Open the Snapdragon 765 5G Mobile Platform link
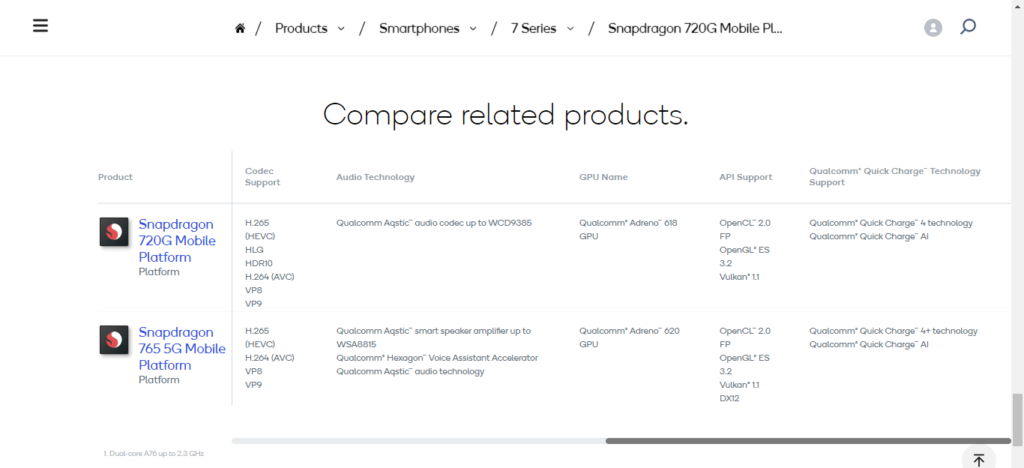This screenshot has height=468, width=1024. 182,348
